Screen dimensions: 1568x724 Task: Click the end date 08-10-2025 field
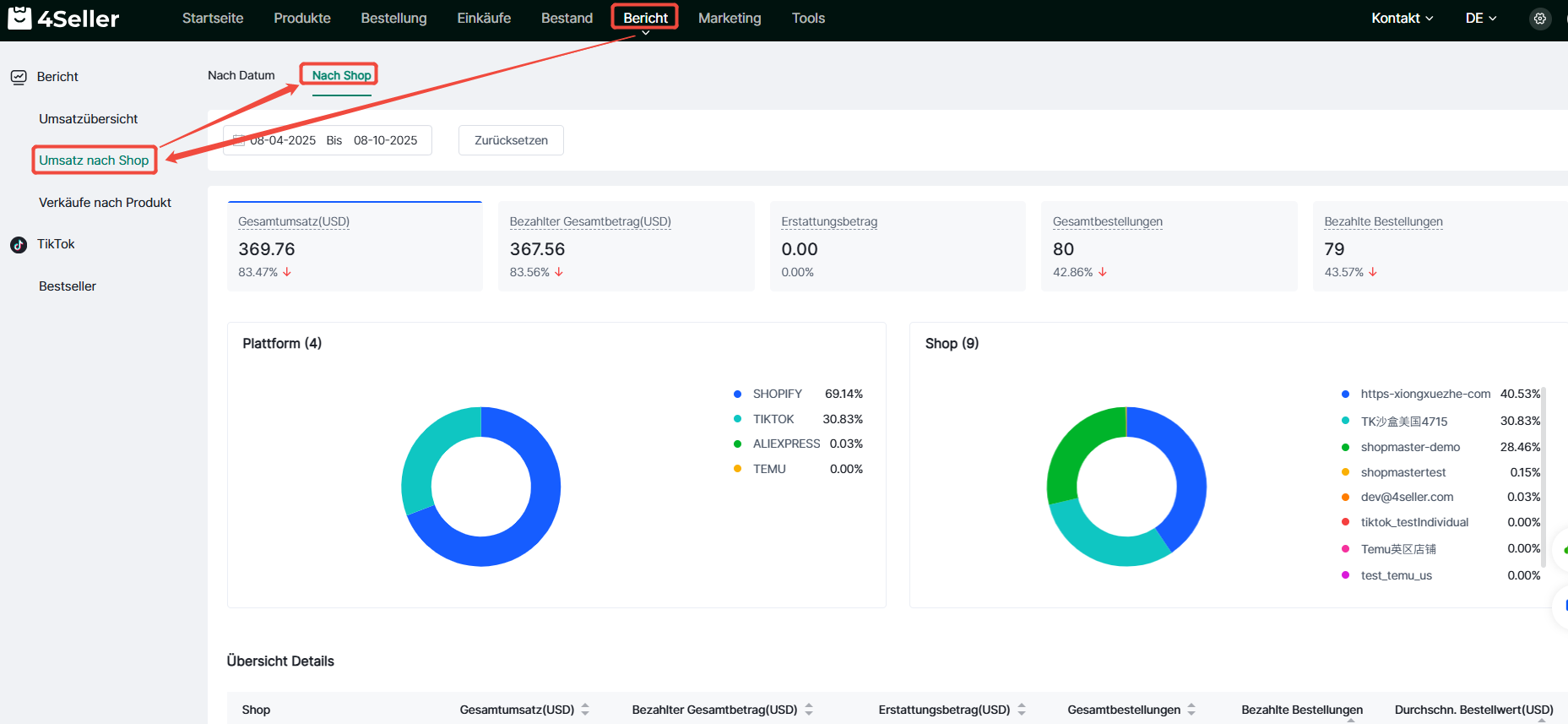[x=385, y=140]
